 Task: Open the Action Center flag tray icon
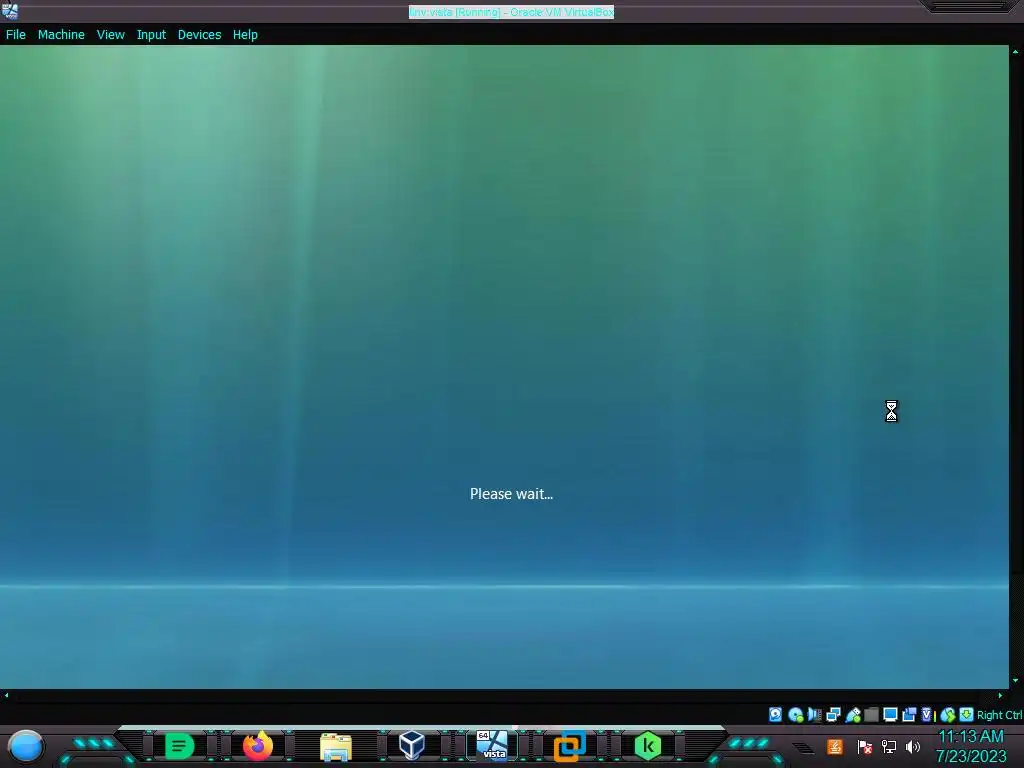[x=865, y=746]
